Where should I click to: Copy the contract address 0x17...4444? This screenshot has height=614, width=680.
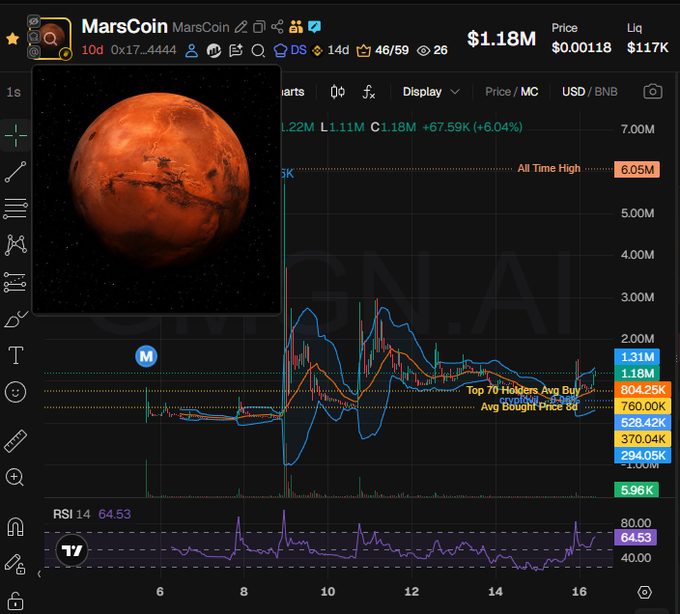[143, 50]
